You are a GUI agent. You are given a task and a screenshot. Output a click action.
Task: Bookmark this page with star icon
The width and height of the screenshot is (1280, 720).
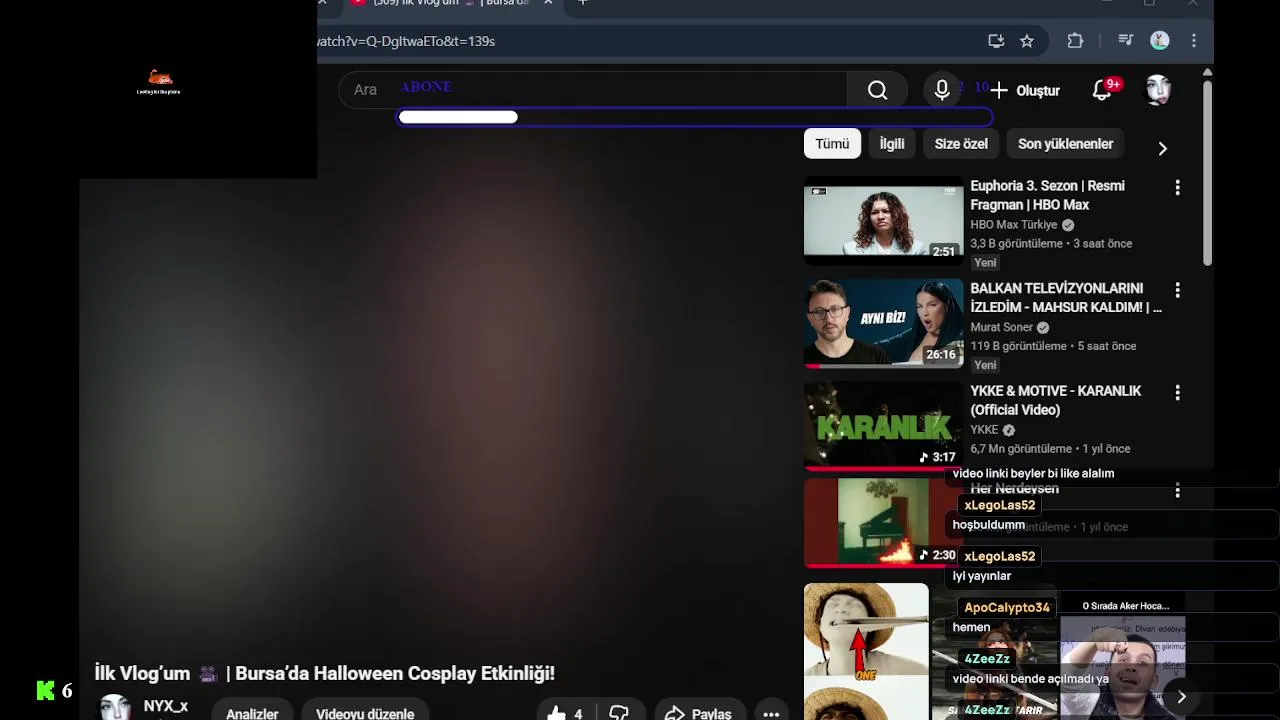click(1027, 41)
